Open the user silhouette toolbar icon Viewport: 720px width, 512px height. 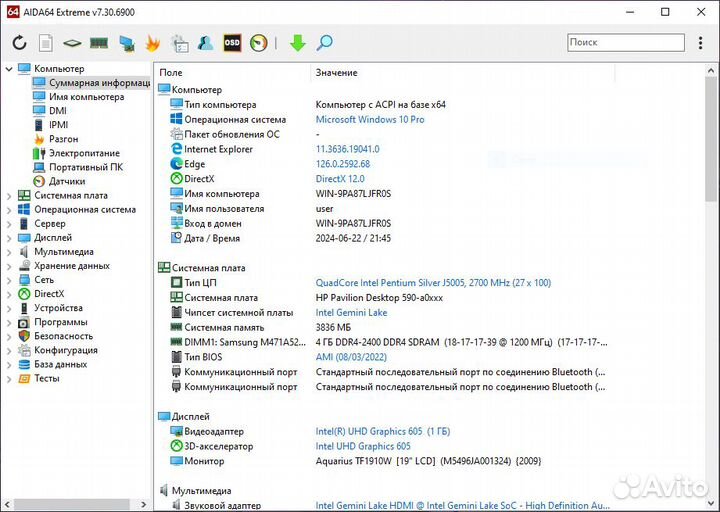[x=205, y=43]
